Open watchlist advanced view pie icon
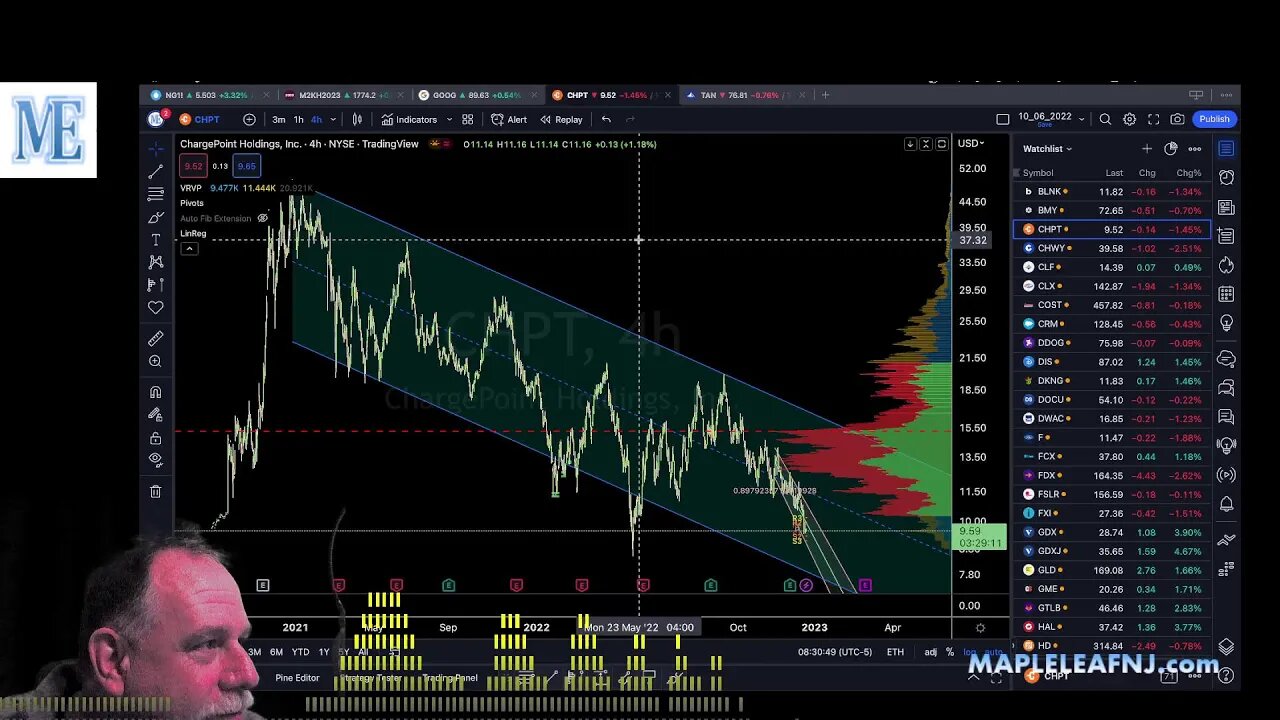The width and height of the screenshot is (1280, 720). [x=1171, y=149]
